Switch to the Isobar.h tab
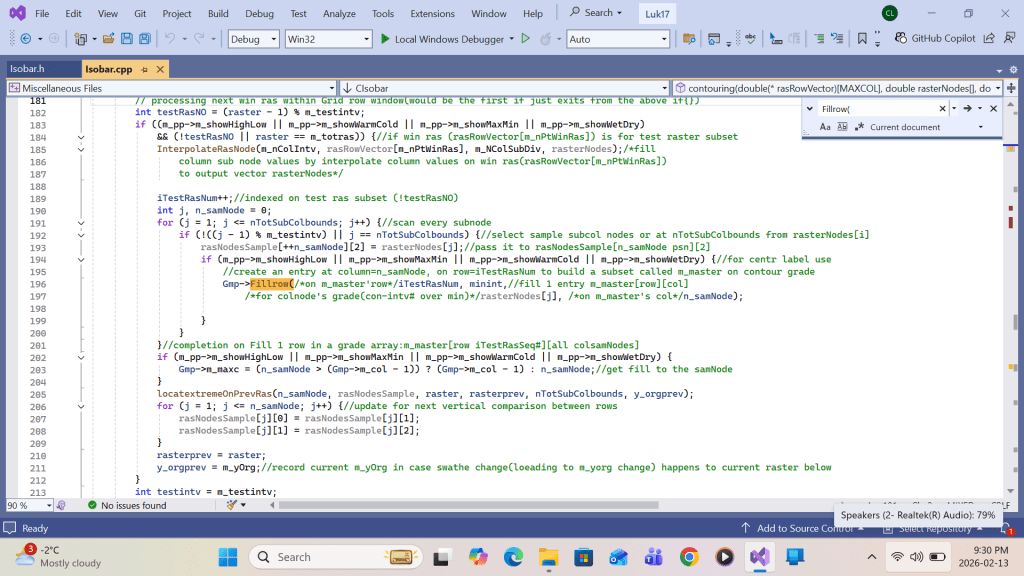This screenshot has width=1024, height=576. coord(28,69)
